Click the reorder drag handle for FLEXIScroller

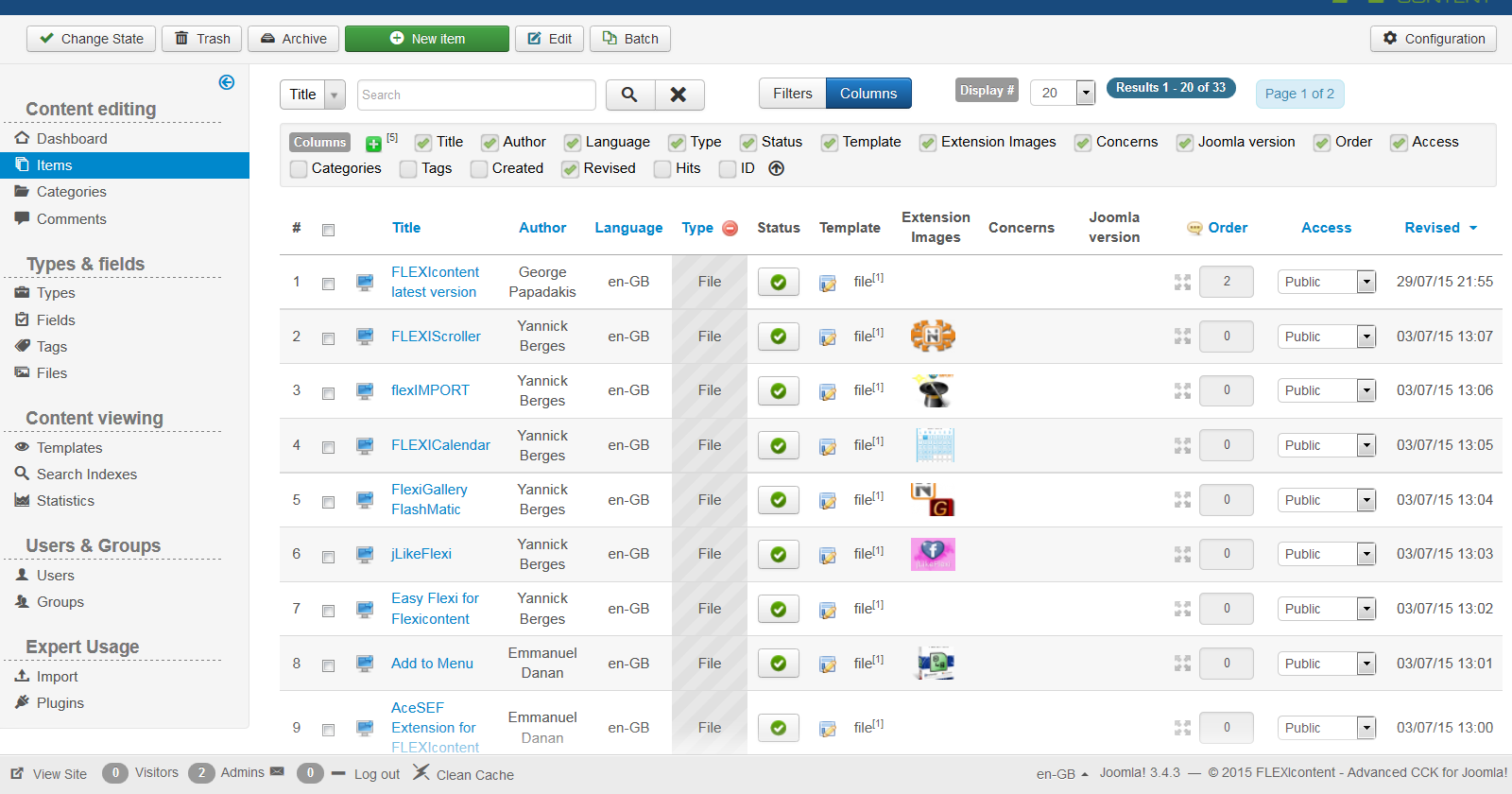click(1182, 337)
